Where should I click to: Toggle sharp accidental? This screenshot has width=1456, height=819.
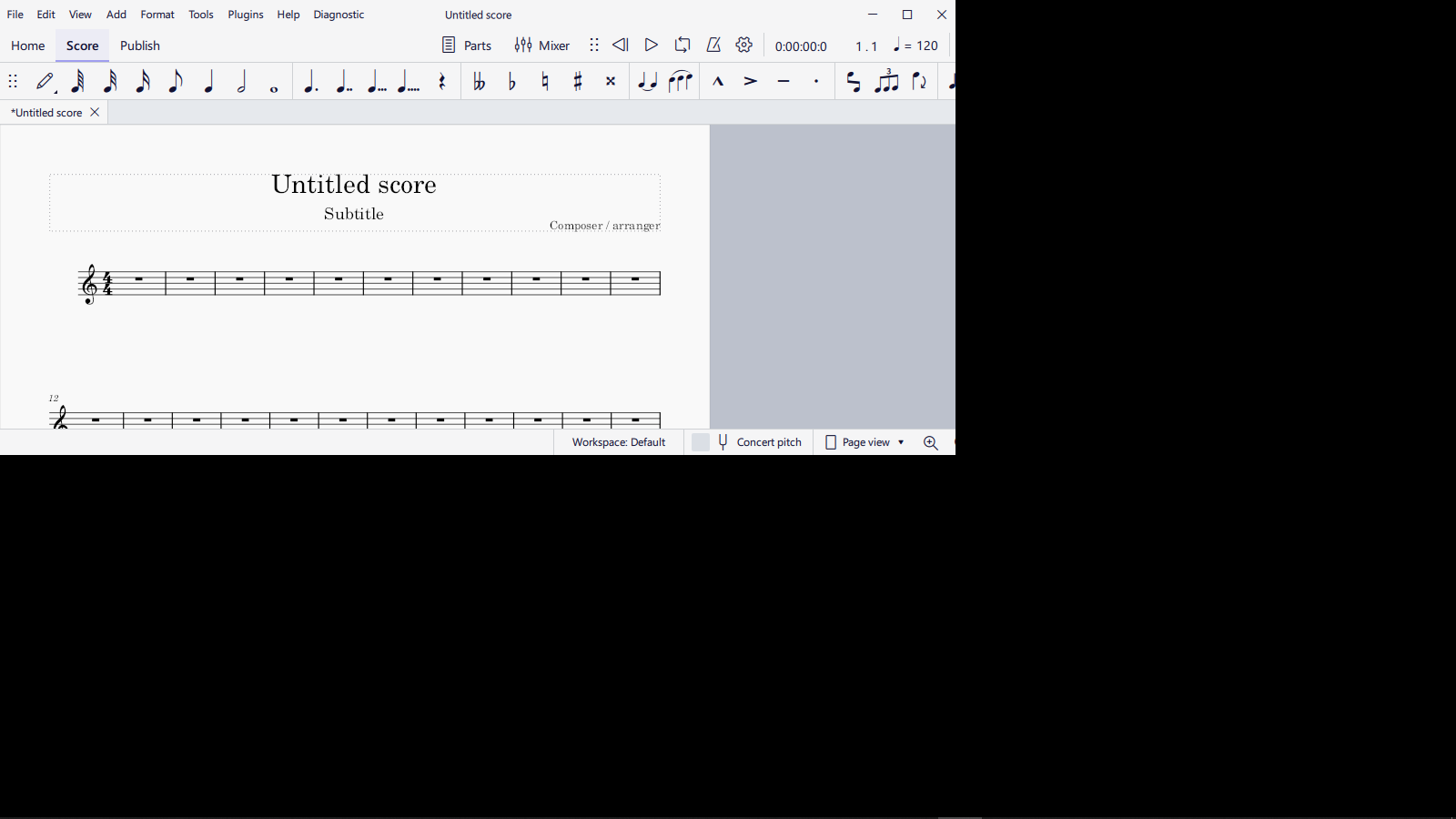[x=578, y=82]
